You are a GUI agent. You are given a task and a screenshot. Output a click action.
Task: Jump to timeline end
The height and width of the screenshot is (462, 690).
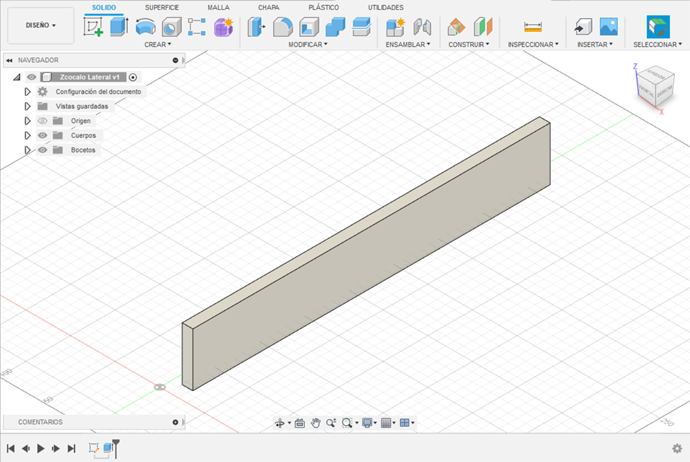[71, 448]
